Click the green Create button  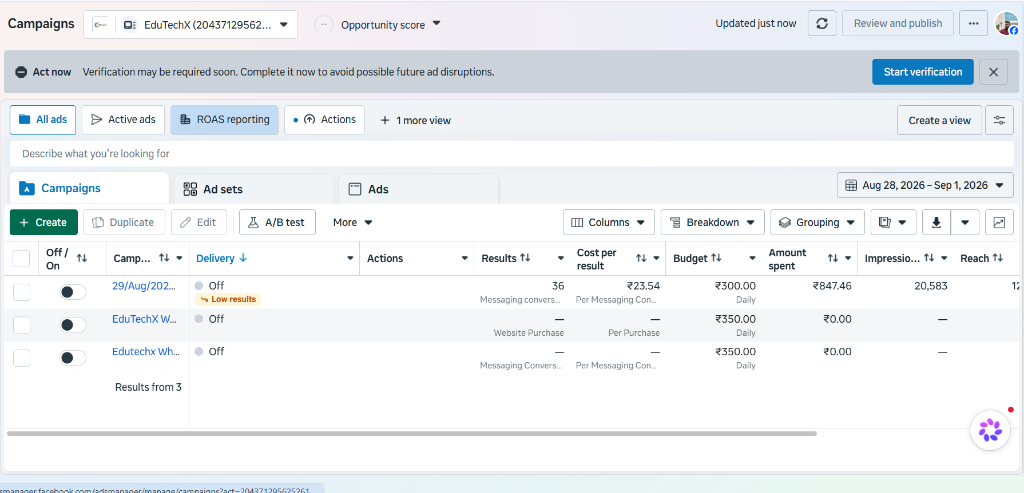tap(44, 222)
